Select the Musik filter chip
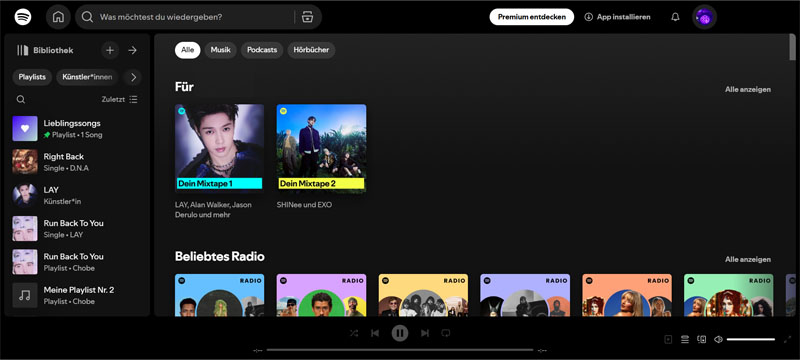This screenshot has width=800, height=360. click(x=220, y=50)
